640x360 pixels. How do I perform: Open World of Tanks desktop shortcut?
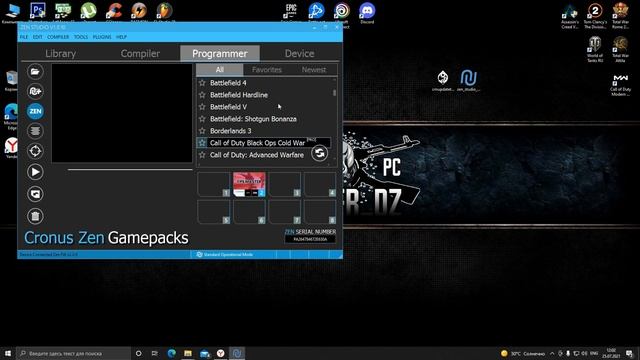595,49
